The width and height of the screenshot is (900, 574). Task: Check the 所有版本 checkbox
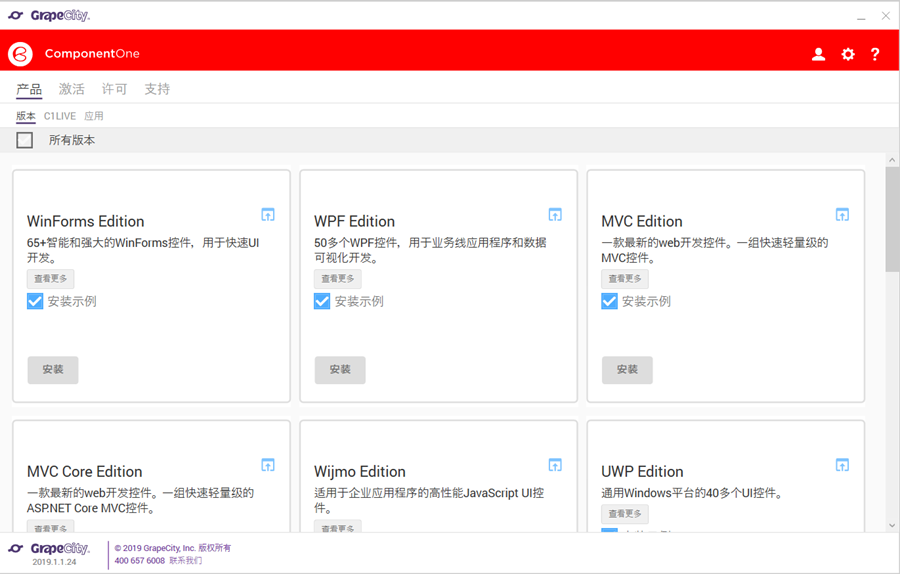pyautogui.click(x=25, y=140)
